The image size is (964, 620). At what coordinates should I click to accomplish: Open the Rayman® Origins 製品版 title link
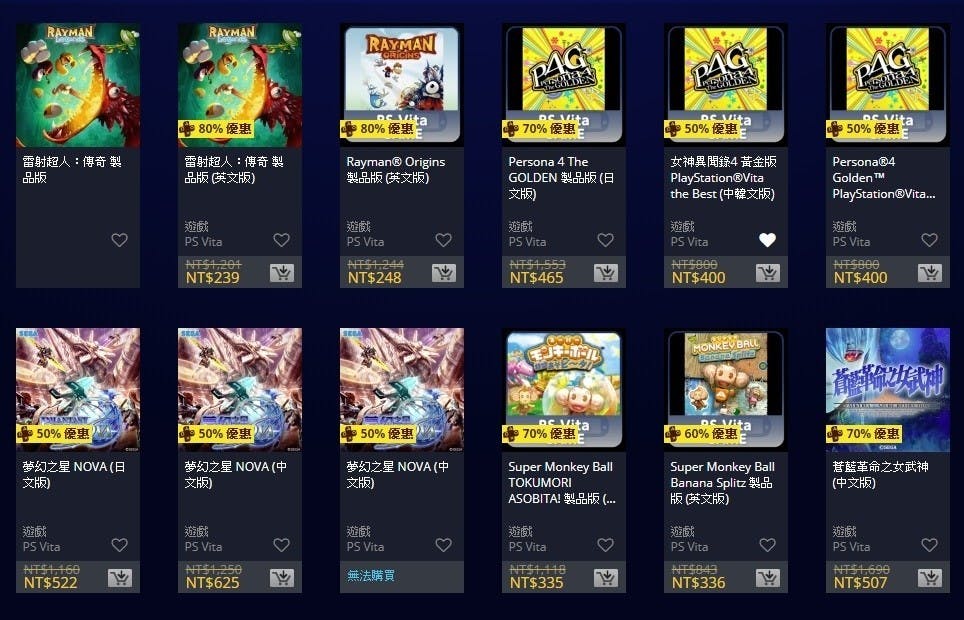396,170
